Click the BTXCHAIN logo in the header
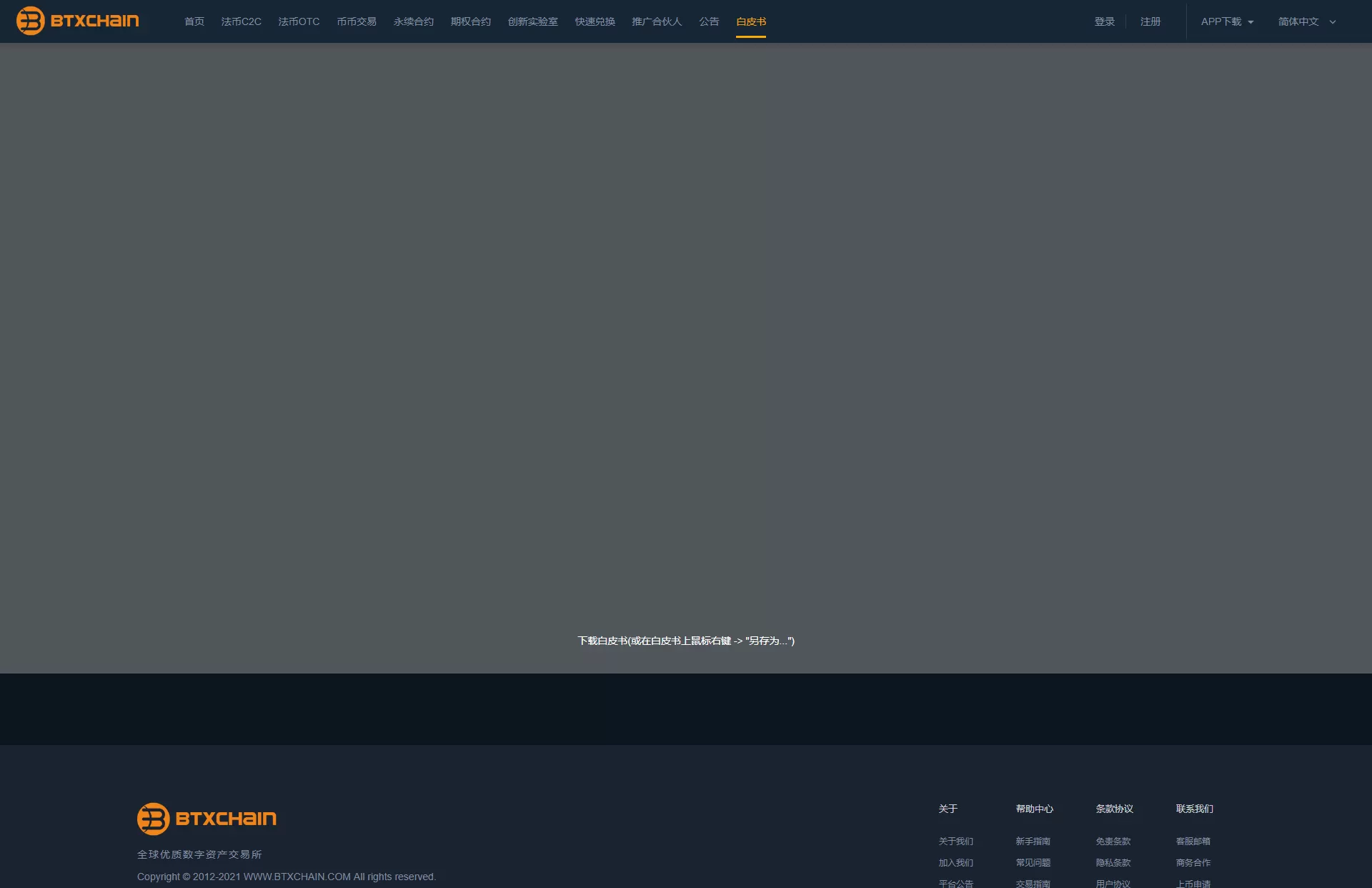The height and width of the screenshot is (888, 1372). point(78,21)
